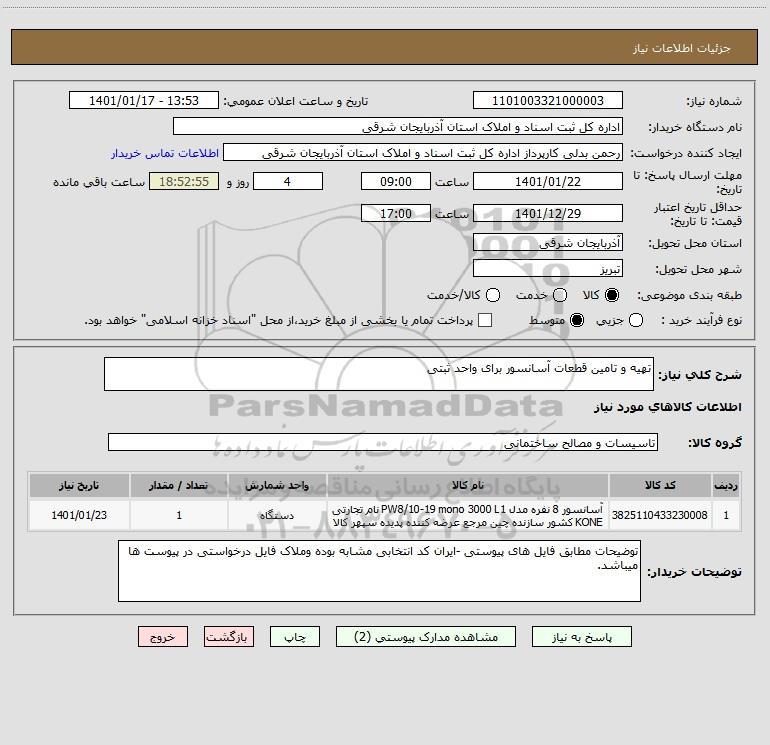Click the request creator رحمن بدلی field
The width and height of the screenshot is (770, 745).
tap(423, 153)
